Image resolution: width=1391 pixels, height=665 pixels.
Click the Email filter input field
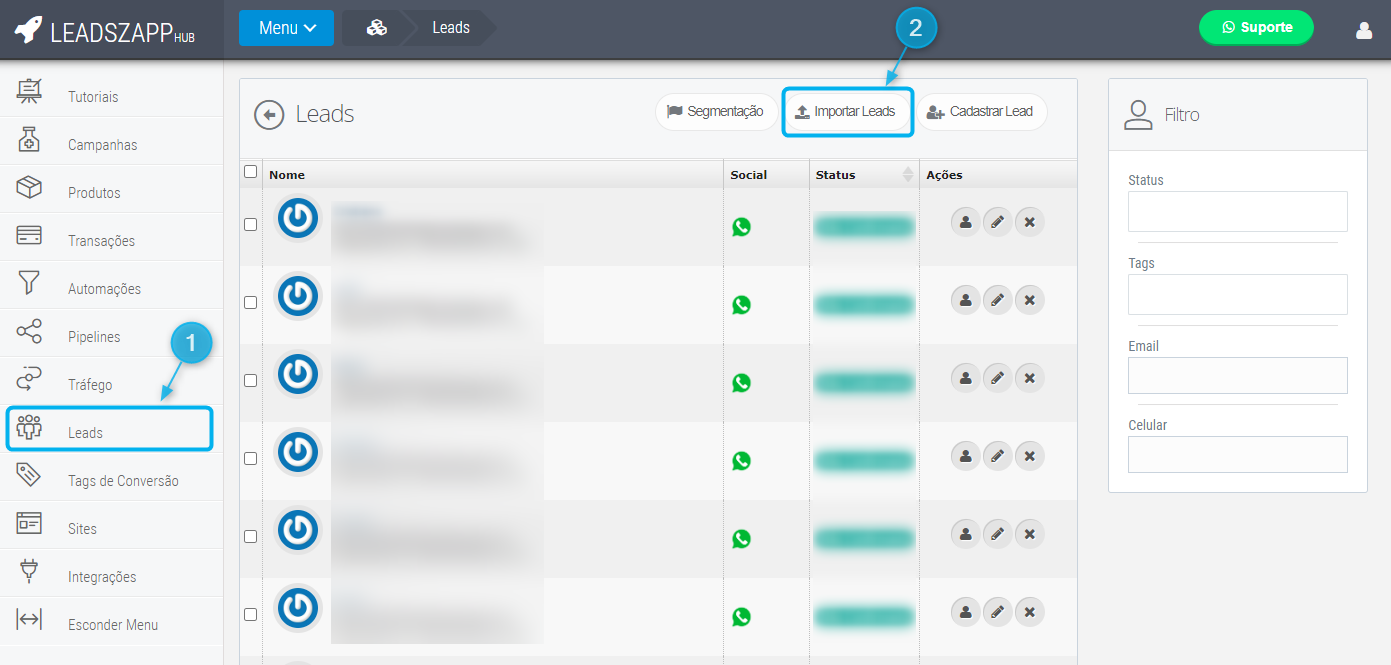click(x=1237, y=376)
